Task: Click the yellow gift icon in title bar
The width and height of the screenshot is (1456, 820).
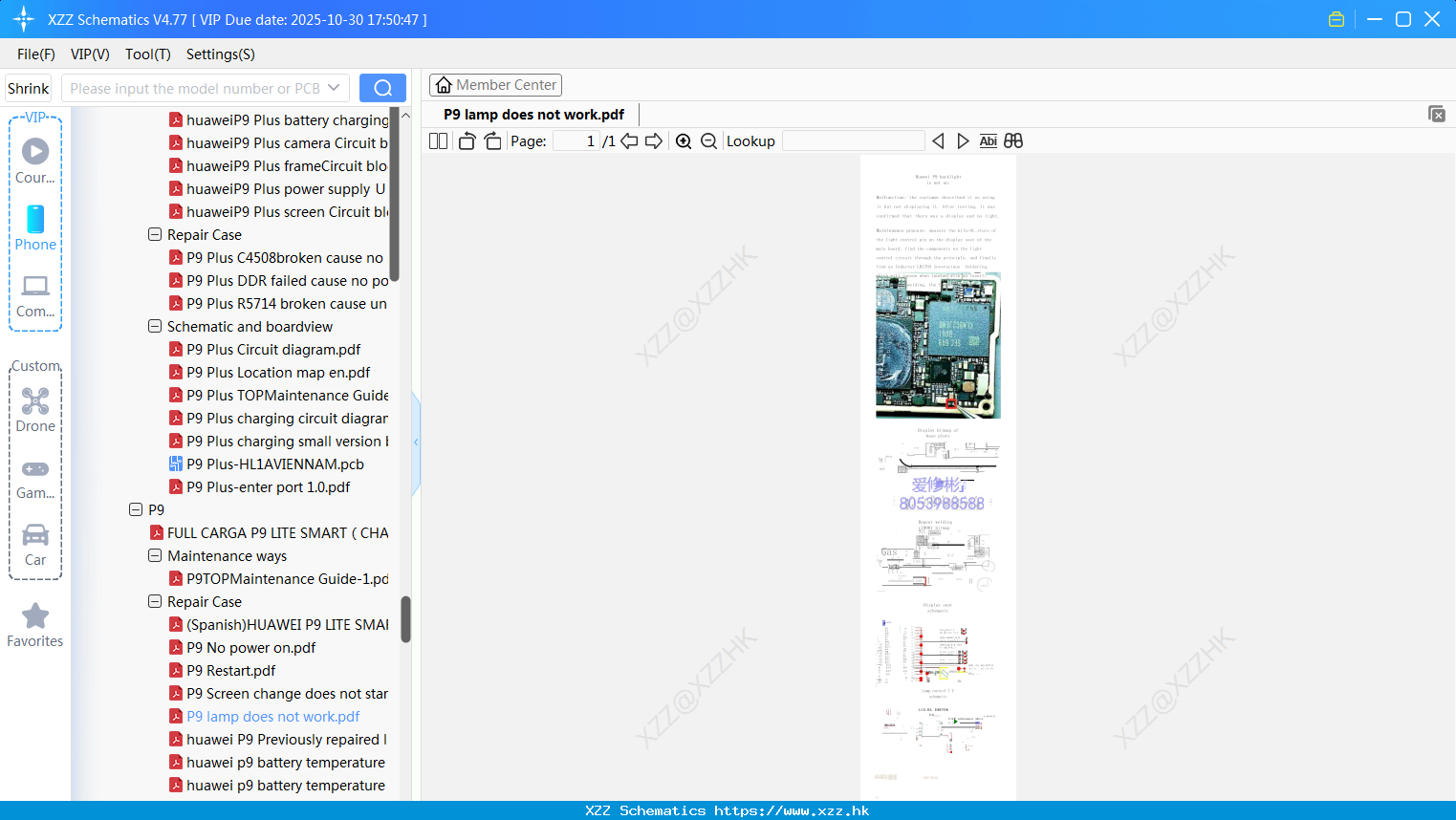Action: click(1336, 19)
